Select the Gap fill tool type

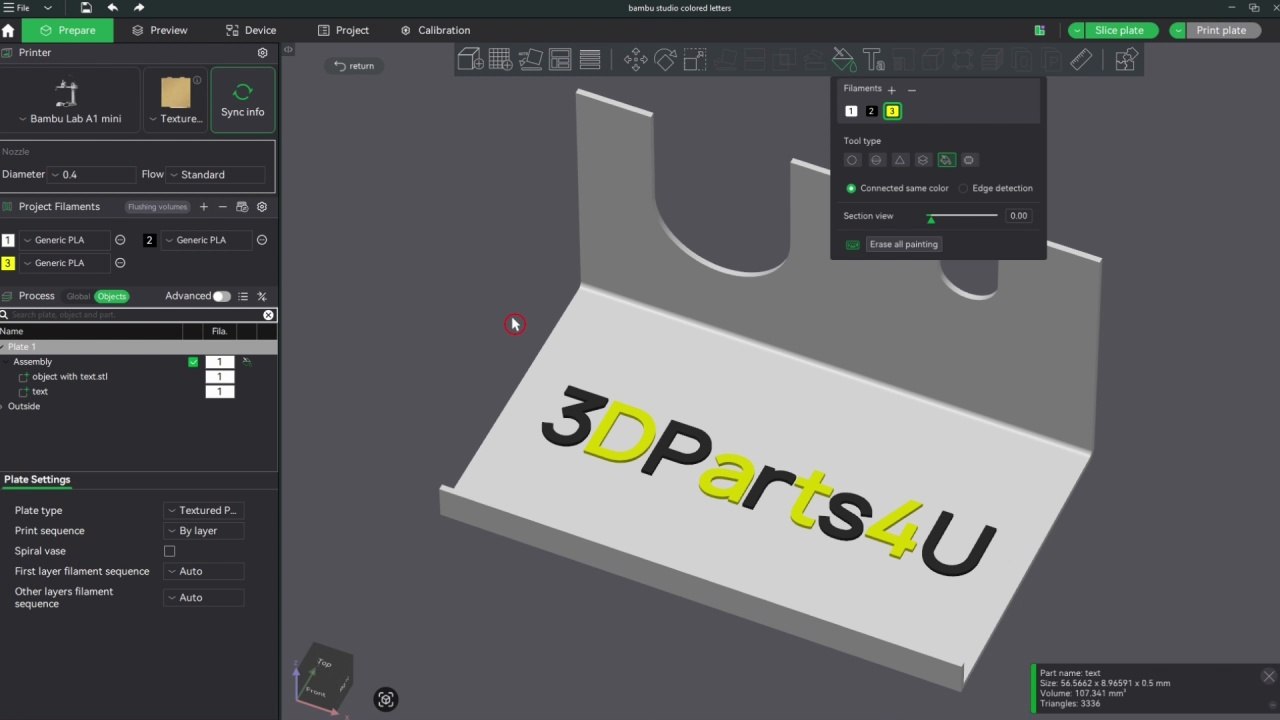[x=970, y=160]
